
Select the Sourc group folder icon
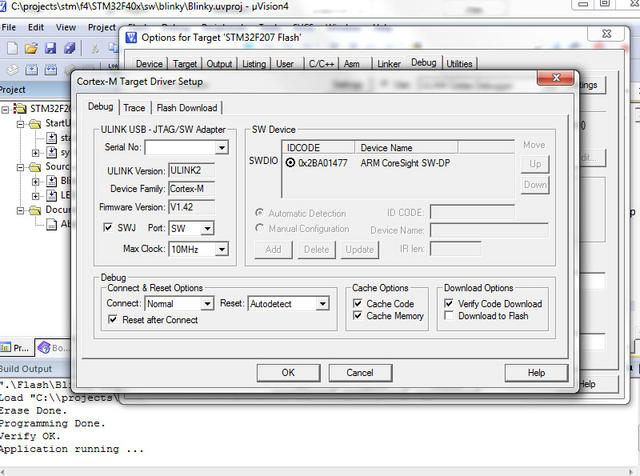[x=34, y=167]
